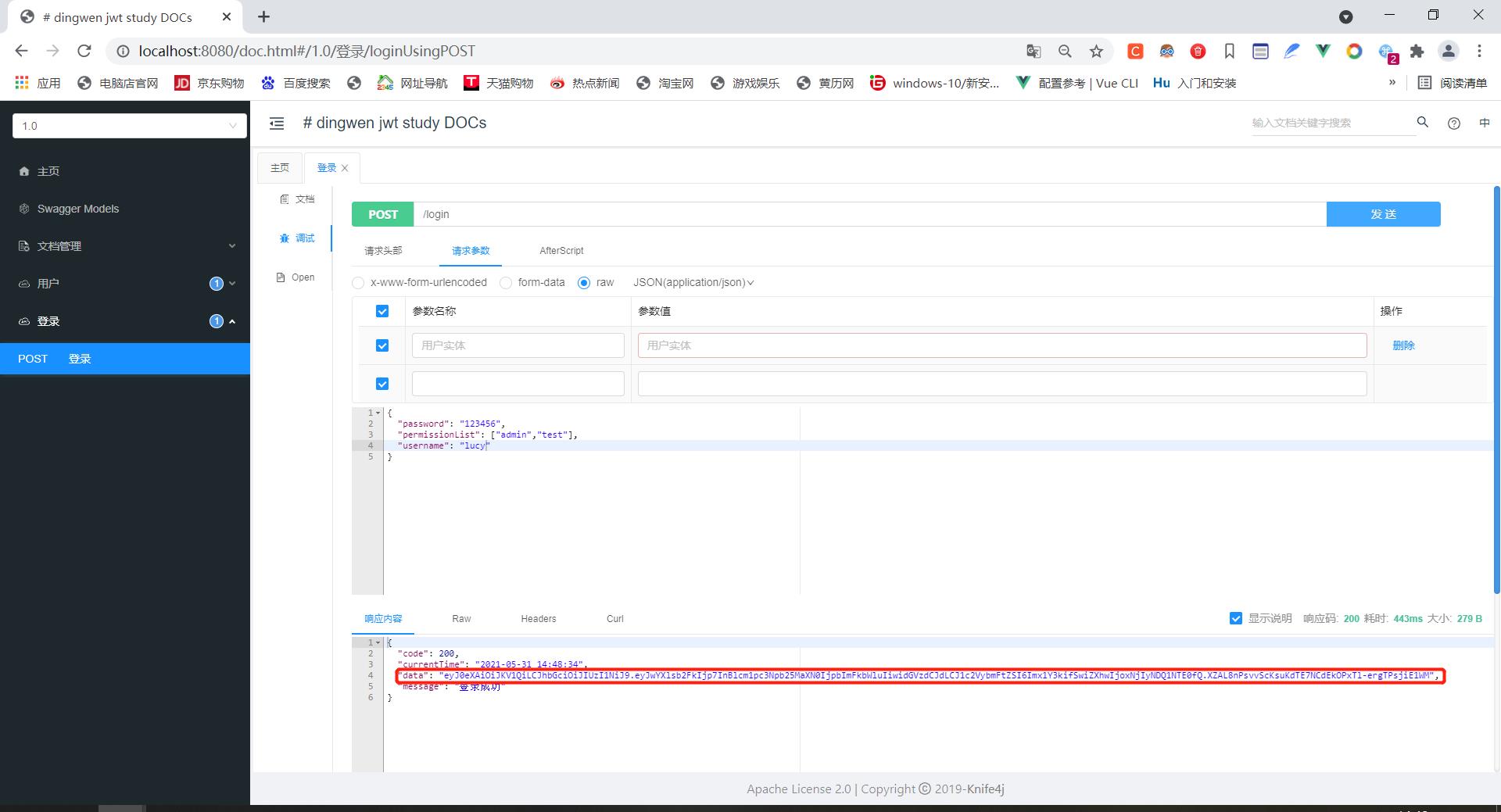Switch to the 响应内容 tab

(383, 619)
